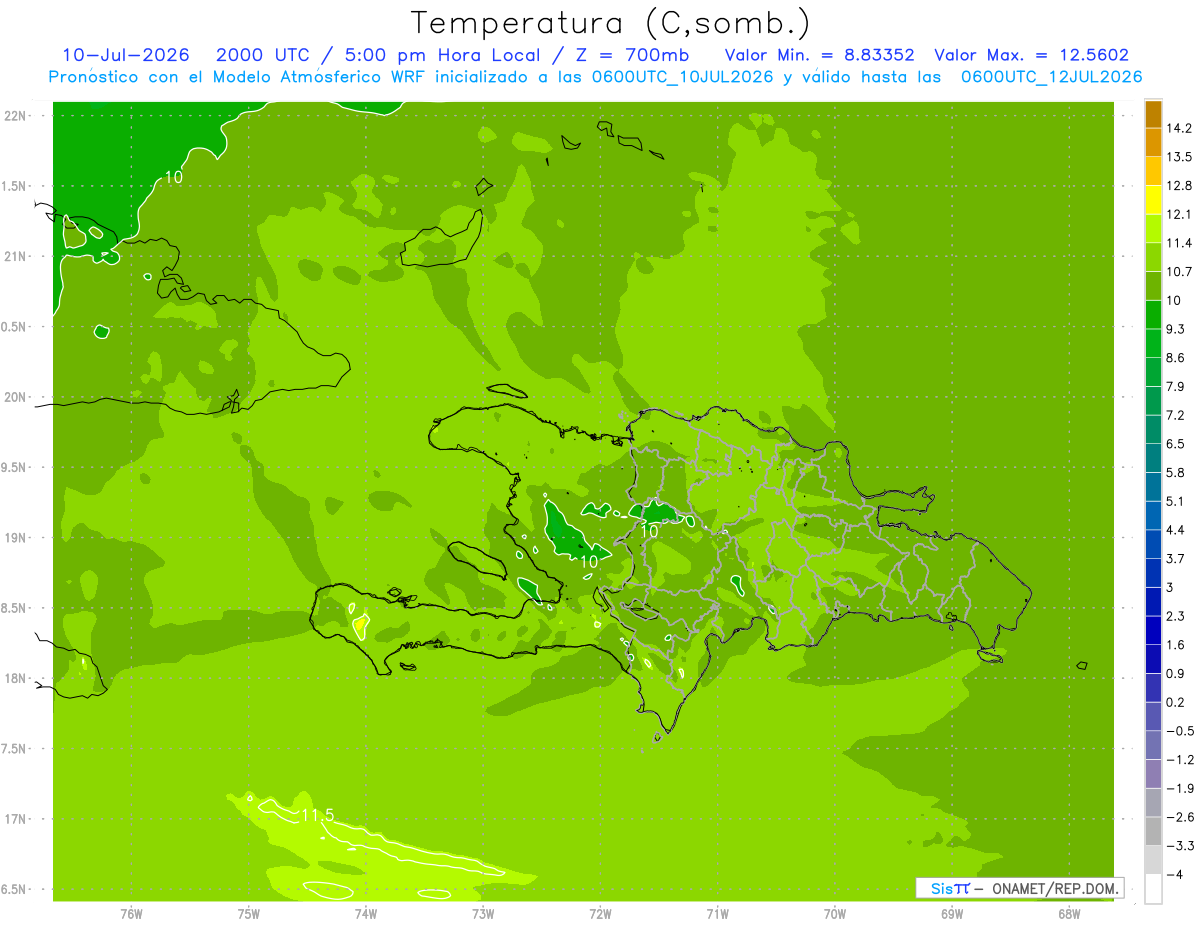The height and width of the screenshot is (927, 1200).
Task: Pick the orange color band above 14.2
Action: pyautogui.click(x=1153, y=114)
